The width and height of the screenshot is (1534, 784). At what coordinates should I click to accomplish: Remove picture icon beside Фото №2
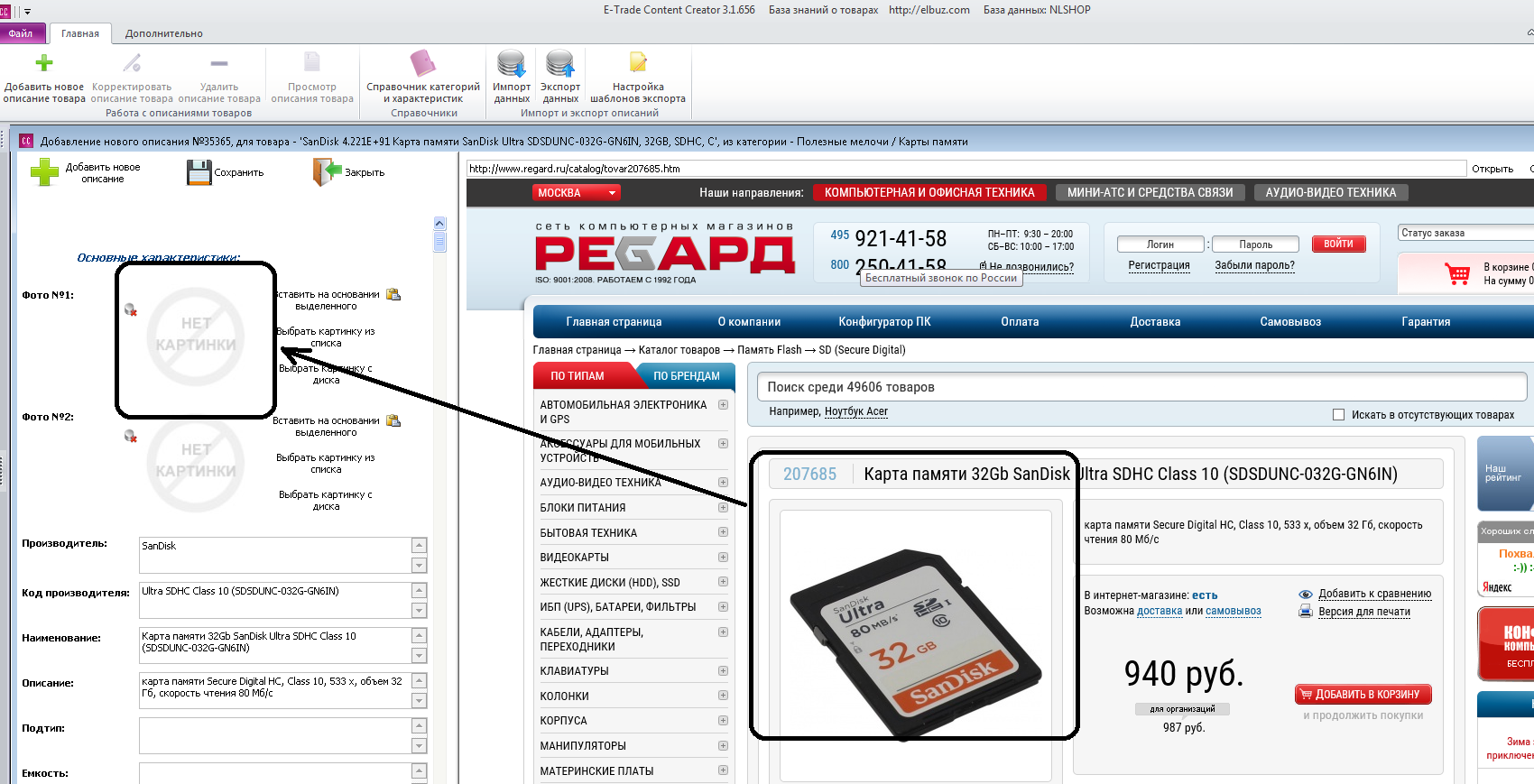[x=131, y=437]
